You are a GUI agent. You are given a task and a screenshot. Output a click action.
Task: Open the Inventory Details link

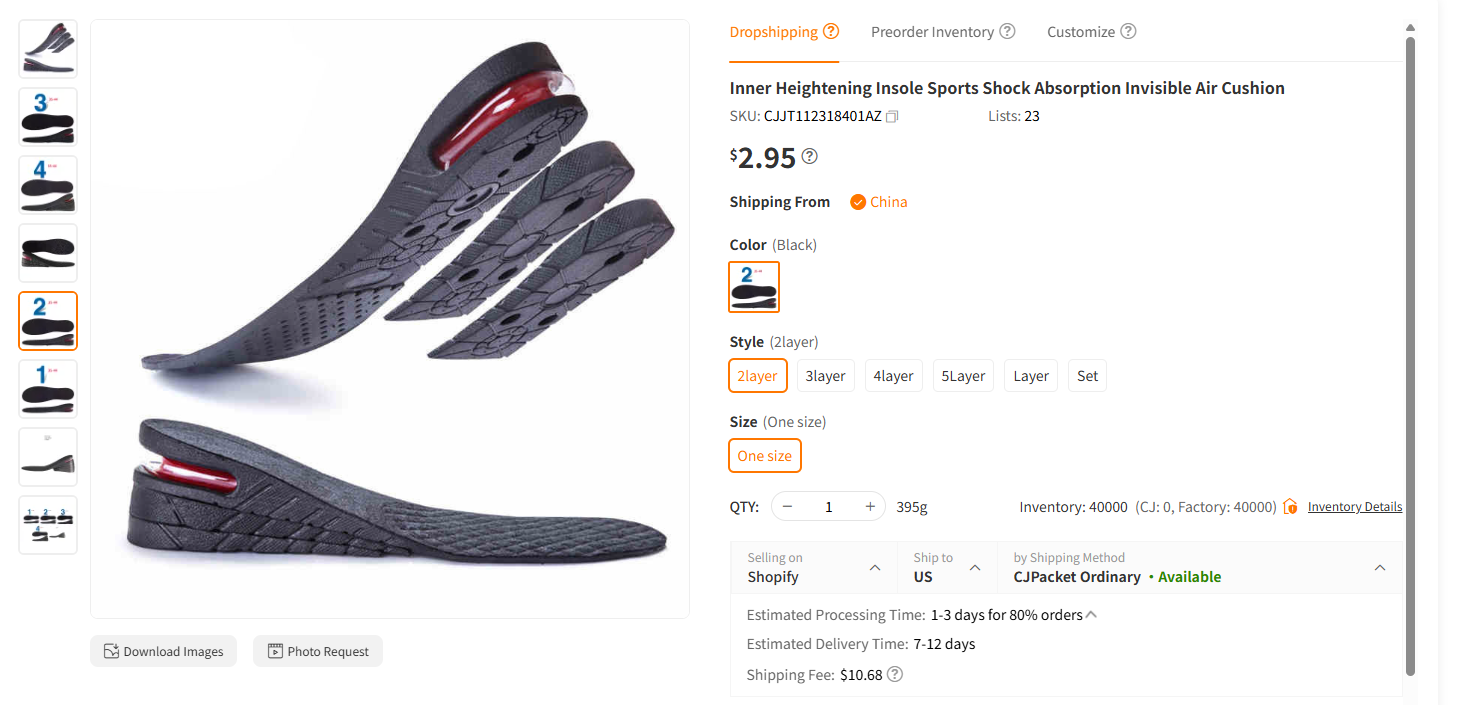[1354, 506]
